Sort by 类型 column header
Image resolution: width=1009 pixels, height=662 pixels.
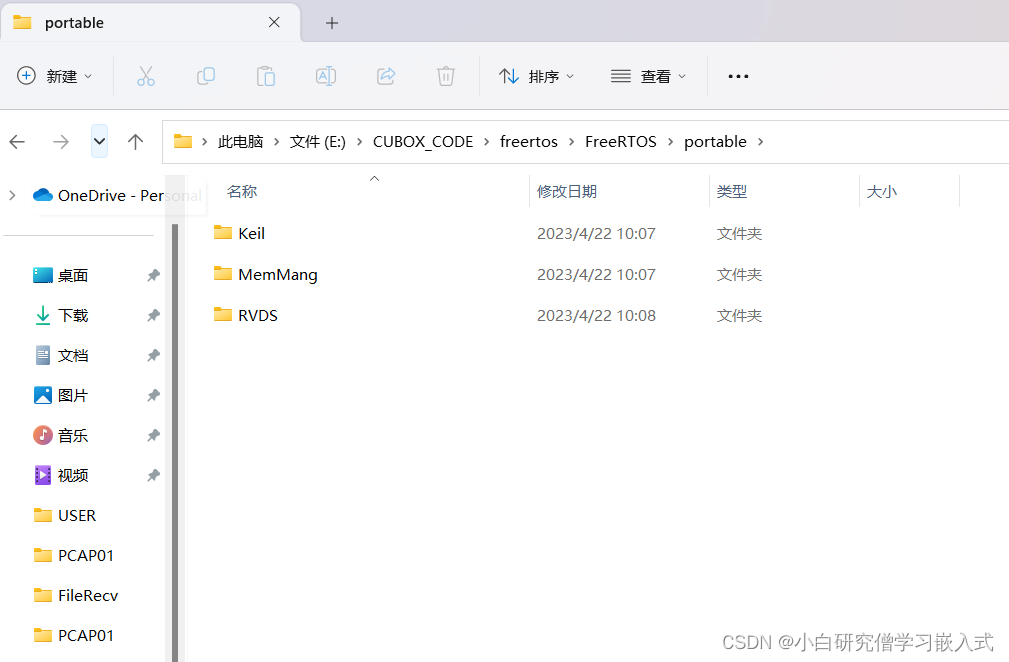(732, 191)
